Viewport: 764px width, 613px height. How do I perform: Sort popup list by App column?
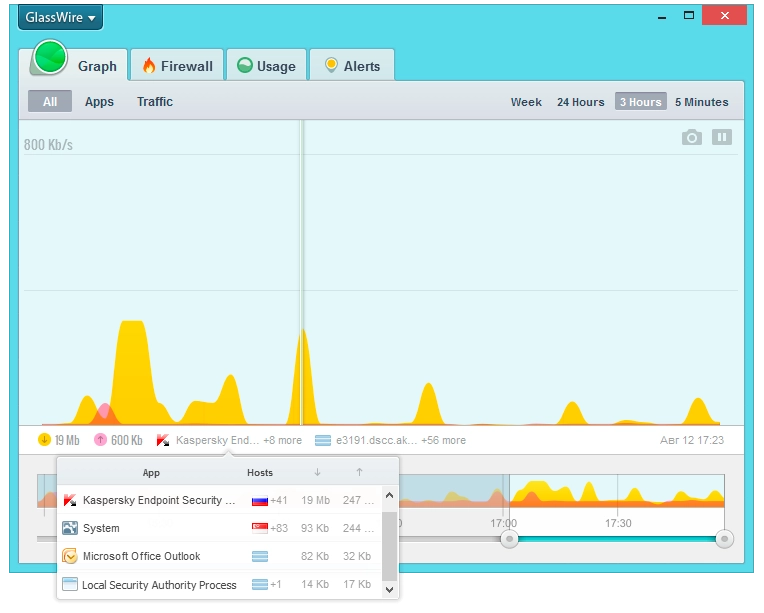coord(151,473)
